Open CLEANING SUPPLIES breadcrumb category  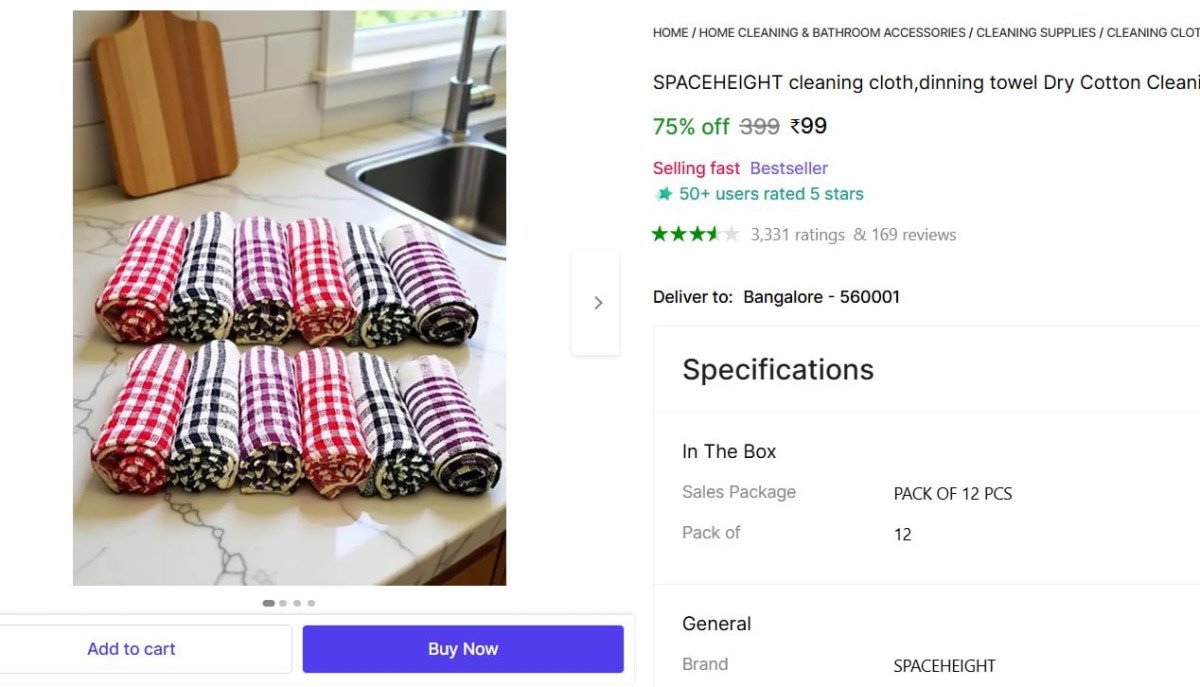[1036, 32]
